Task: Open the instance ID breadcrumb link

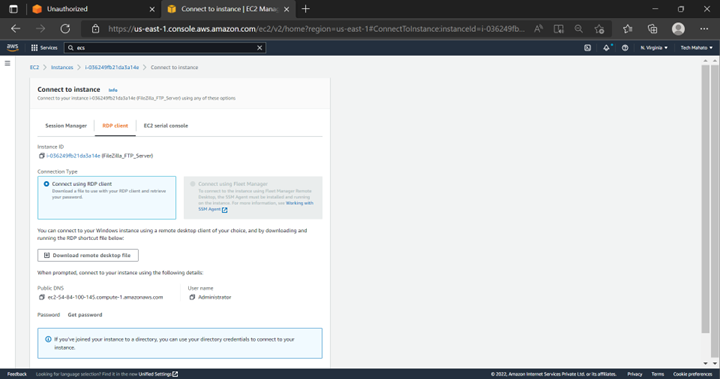Action: click(x=112, y=68)
